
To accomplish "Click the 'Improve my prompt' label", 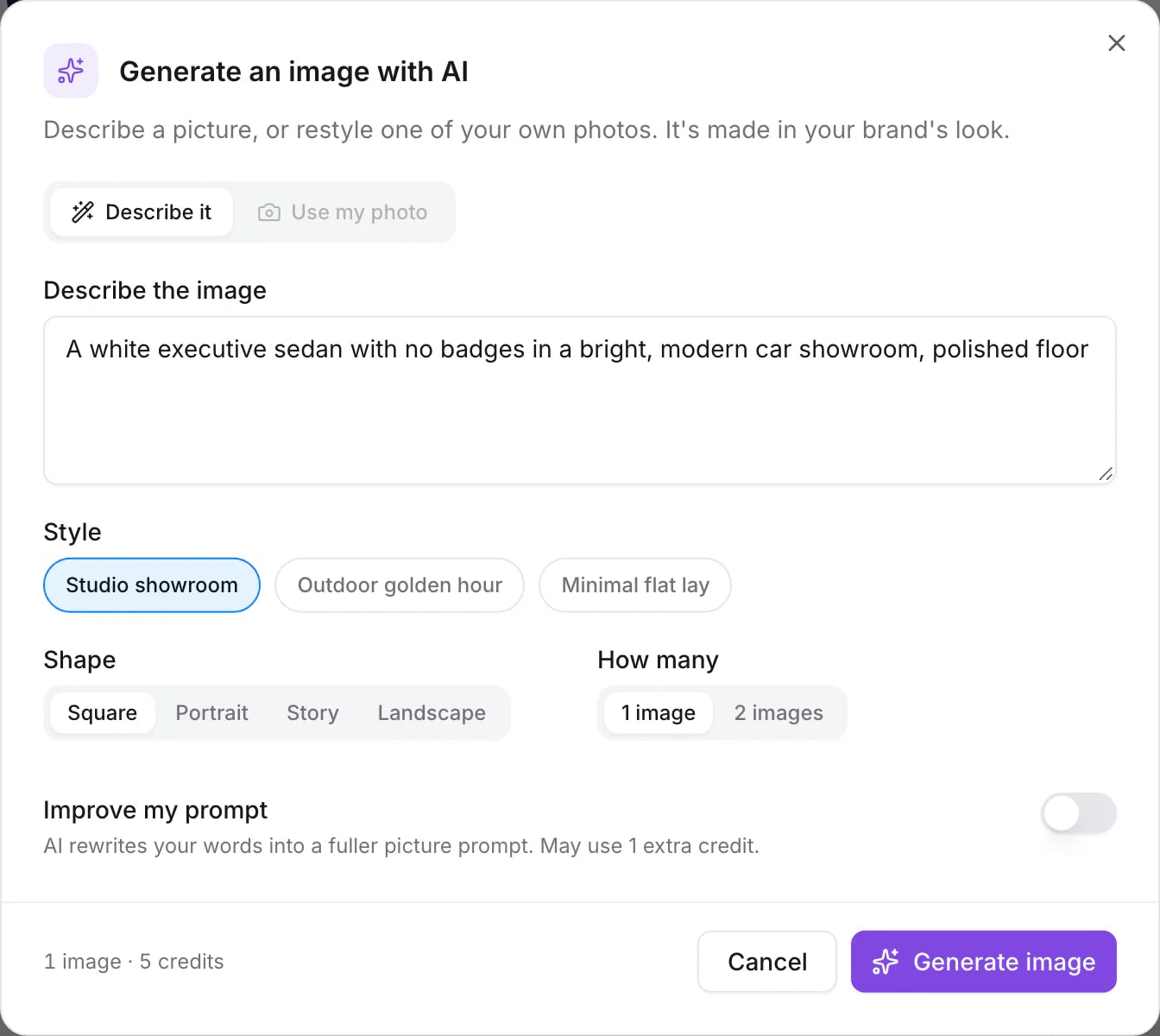I will pyautogui.click(x=155, y=811).
